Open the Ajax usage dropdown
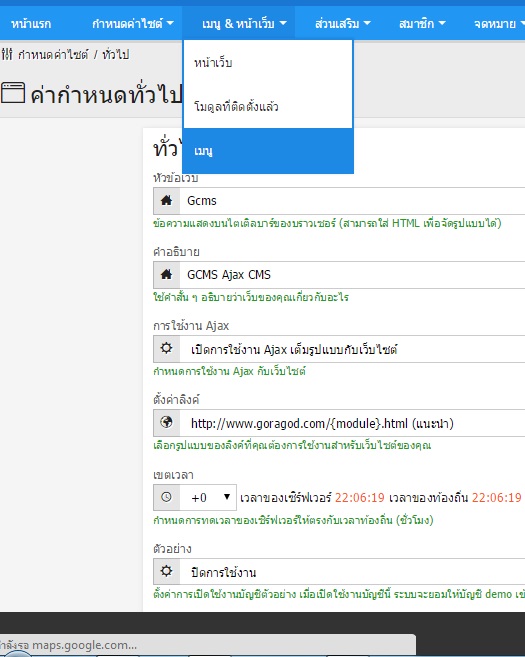 [x=352, y=349]
